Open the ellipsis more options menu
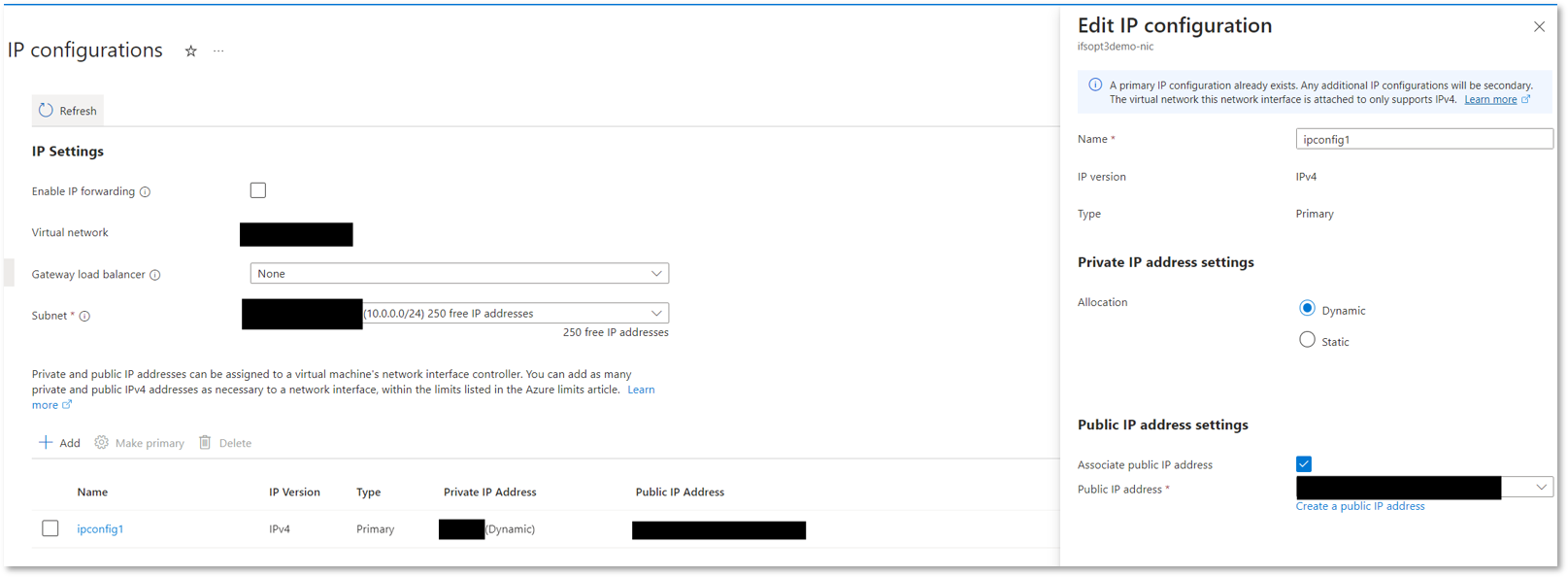The height and width of the screenshot is (577, 1568). coord(218,51)
